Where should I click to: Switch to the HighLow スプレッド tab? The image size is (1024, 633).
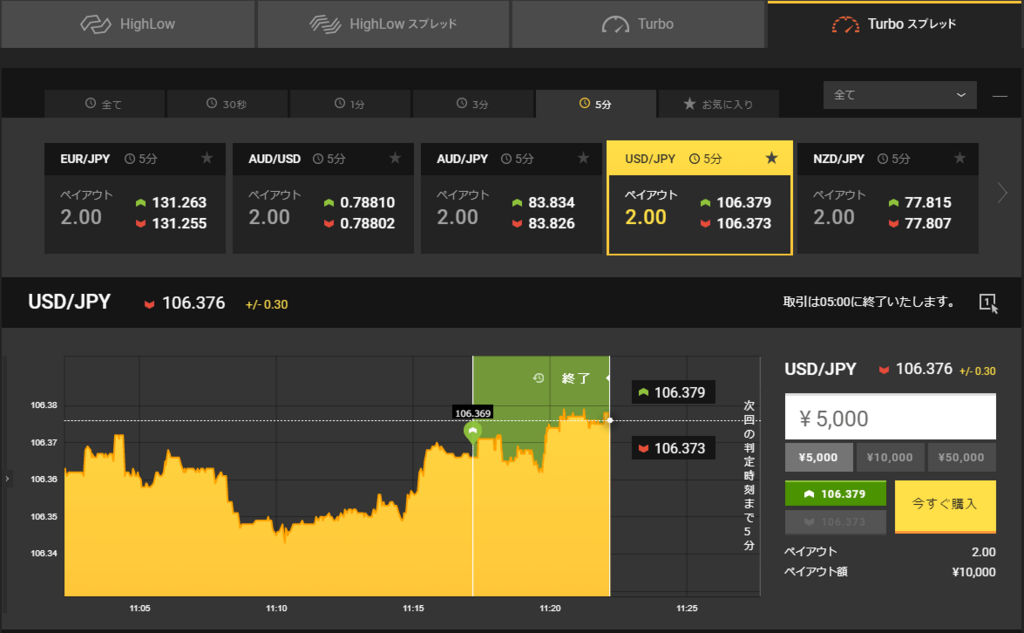pyautogui.click(x=383, y=24)
